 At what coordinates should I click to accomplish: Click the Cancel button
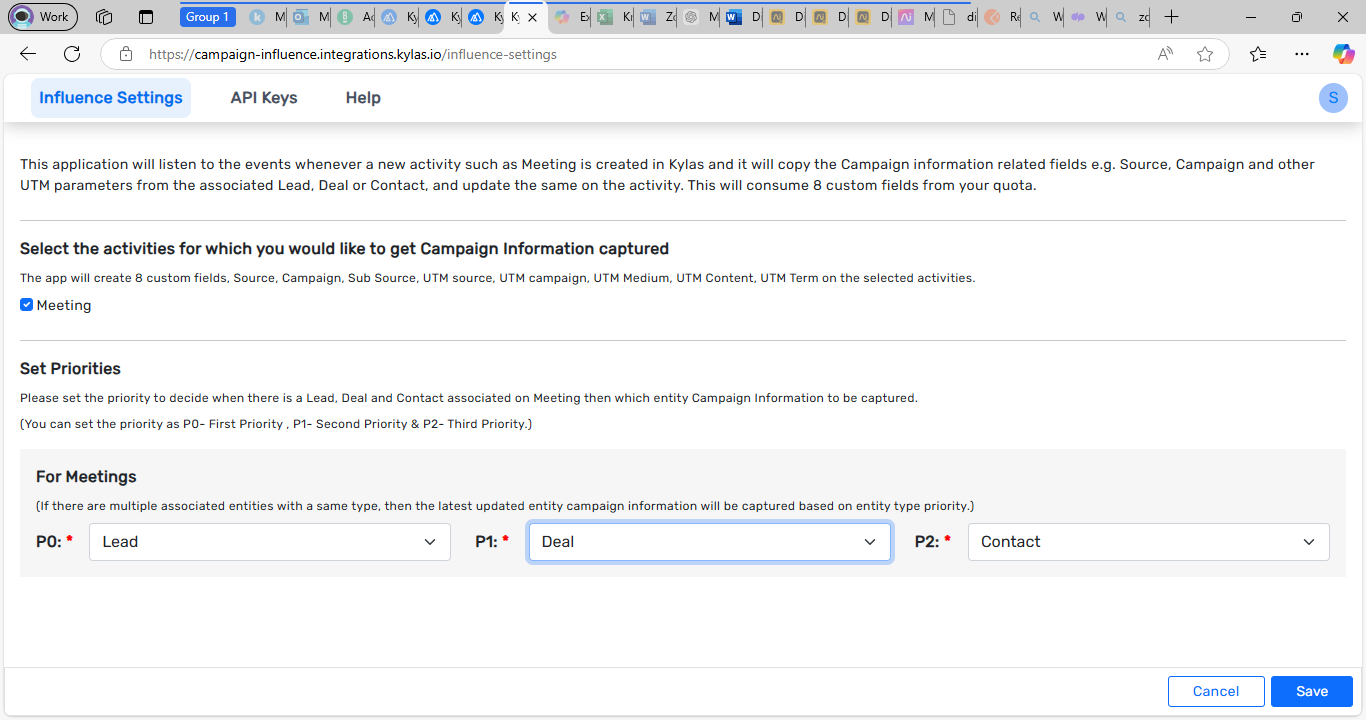[1216, 691]
